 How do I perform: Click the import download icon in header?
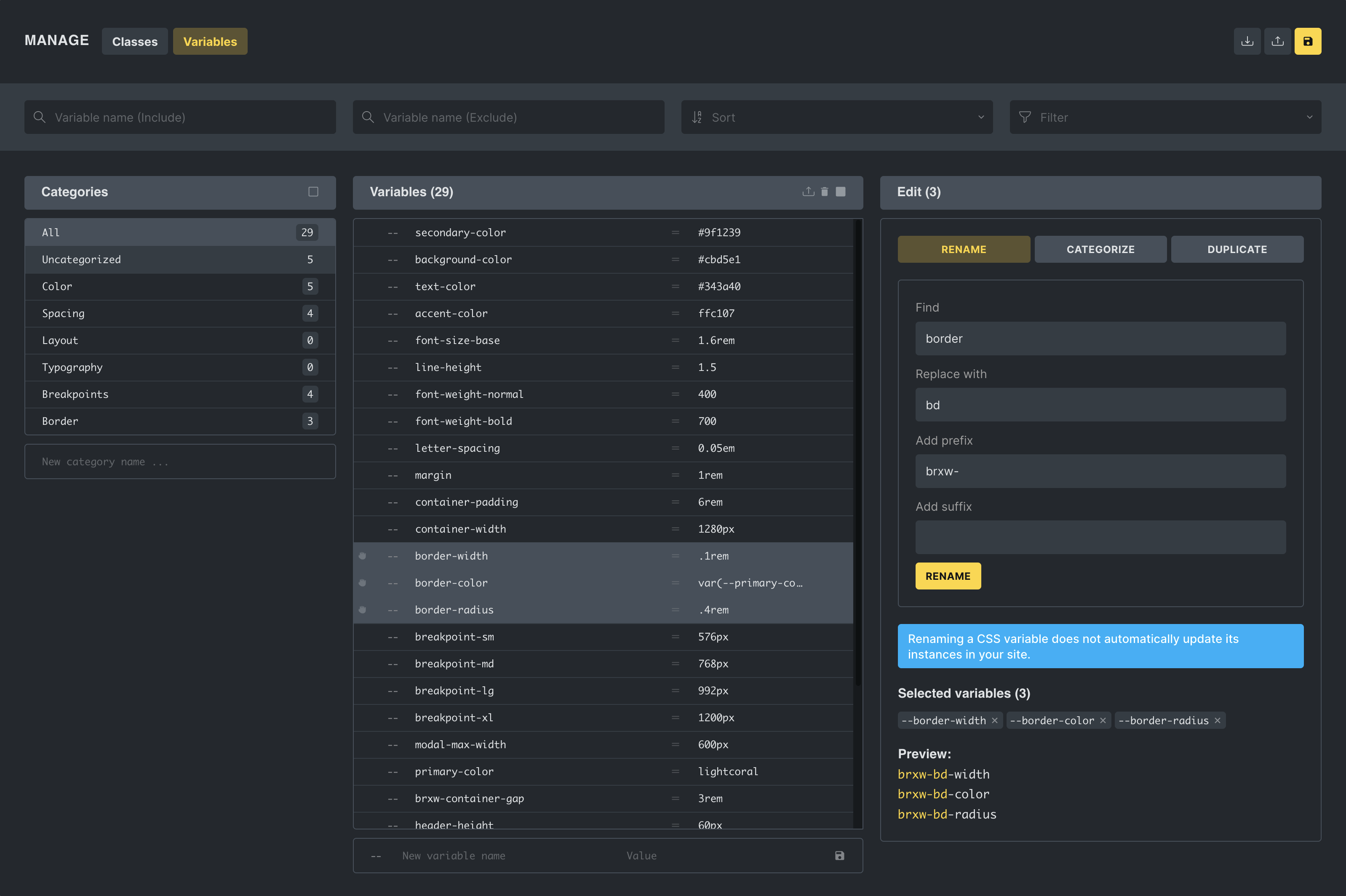point(1247,41)
